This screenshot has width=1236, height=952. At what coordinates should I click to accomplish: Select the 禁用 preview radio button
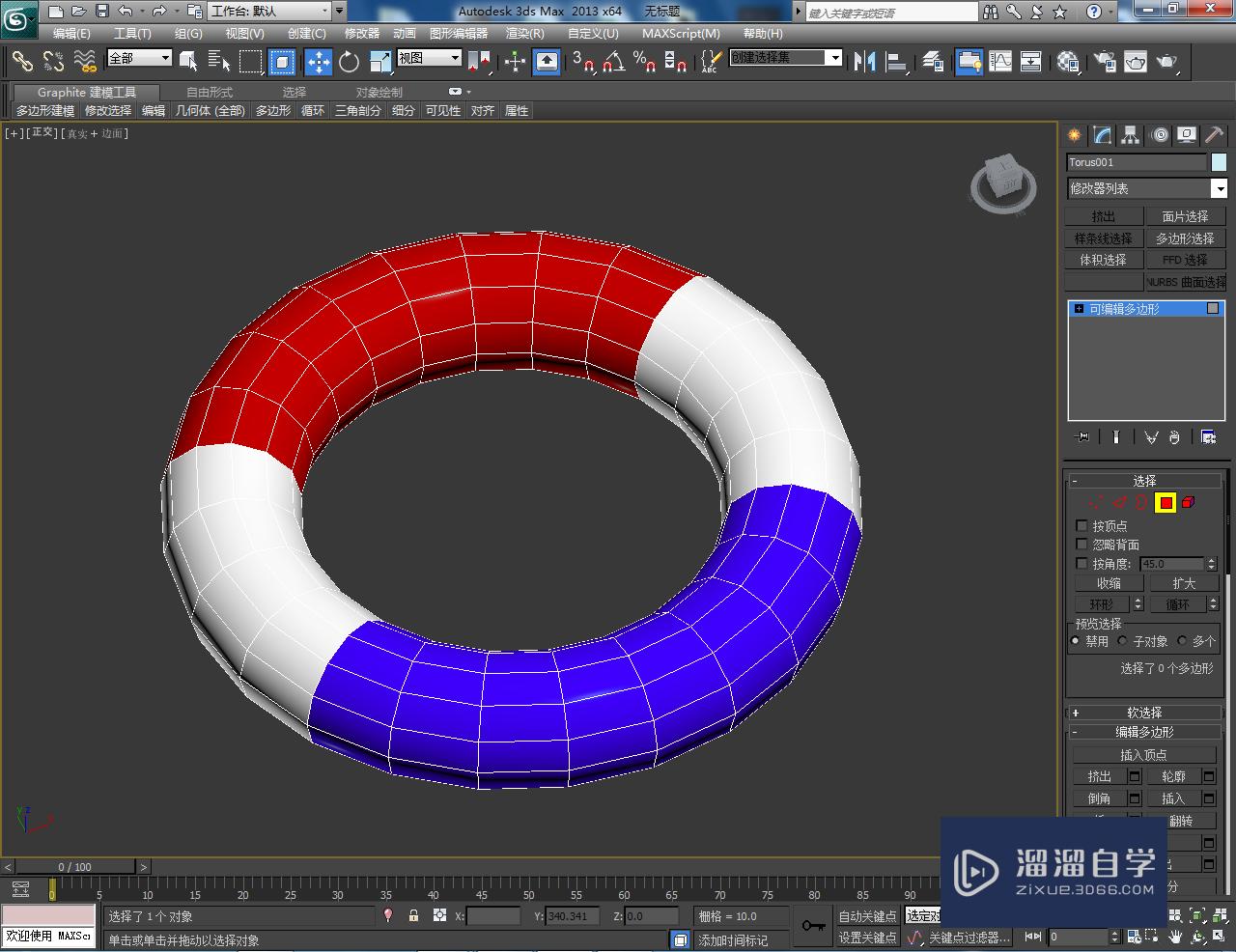point(1076,640)
